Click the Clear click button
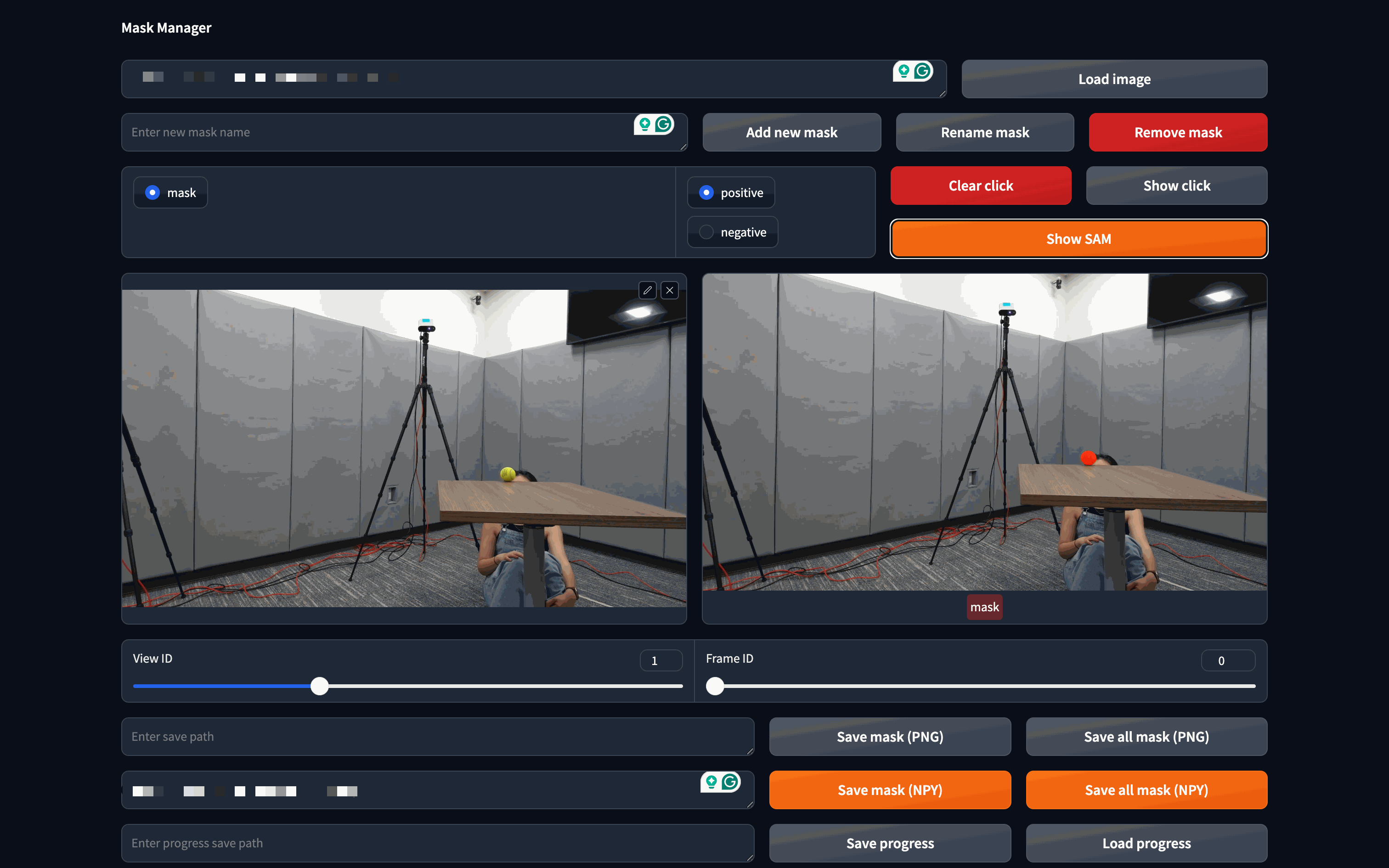The image size is (1389, 868). pyautogui.click(x=980, y=186)
